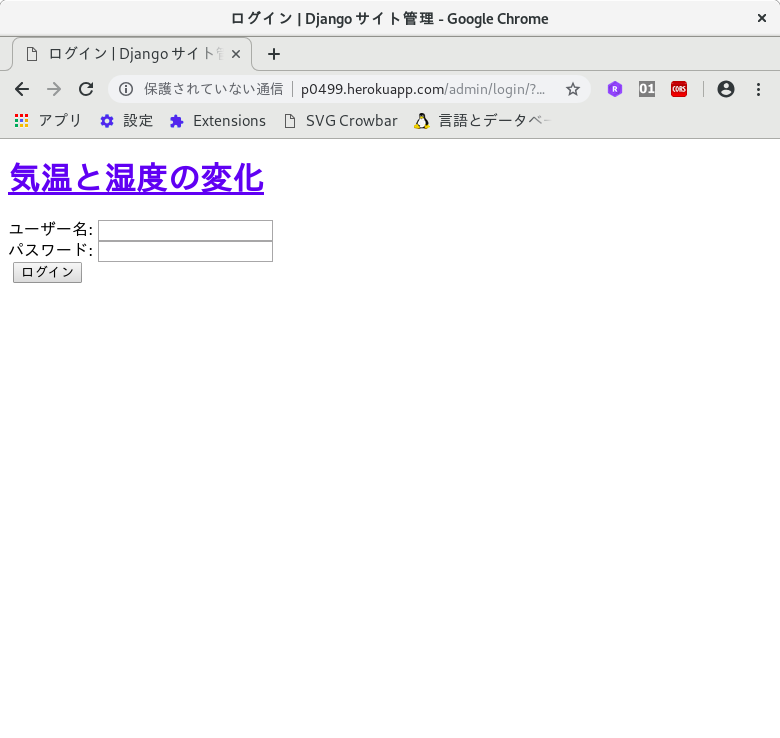Close the Google Chrome window
The width and height of the screenshot is (780, 738).
point(762,18)
